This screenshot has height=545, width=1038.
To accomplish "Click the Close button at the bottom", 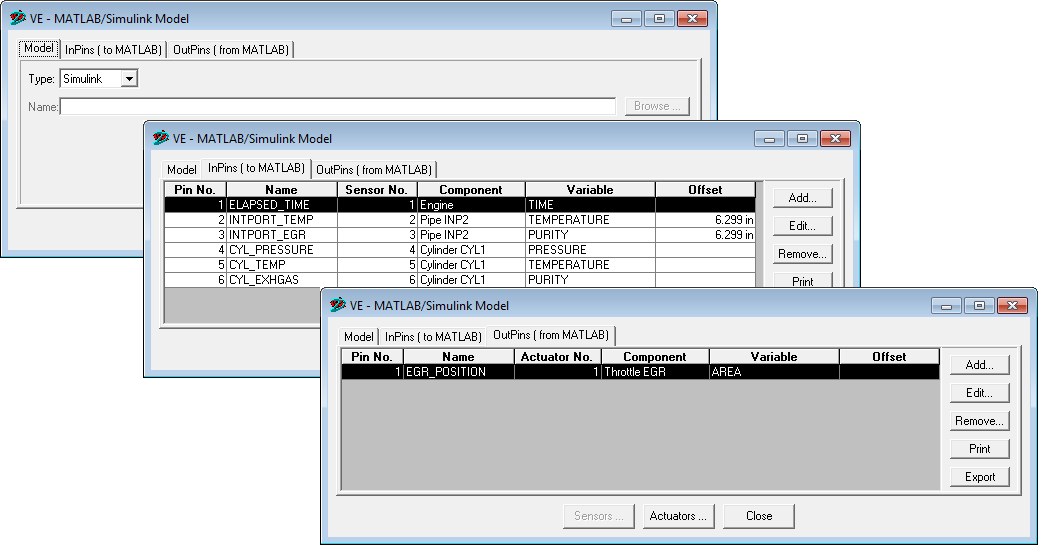I will coord(759,516).
